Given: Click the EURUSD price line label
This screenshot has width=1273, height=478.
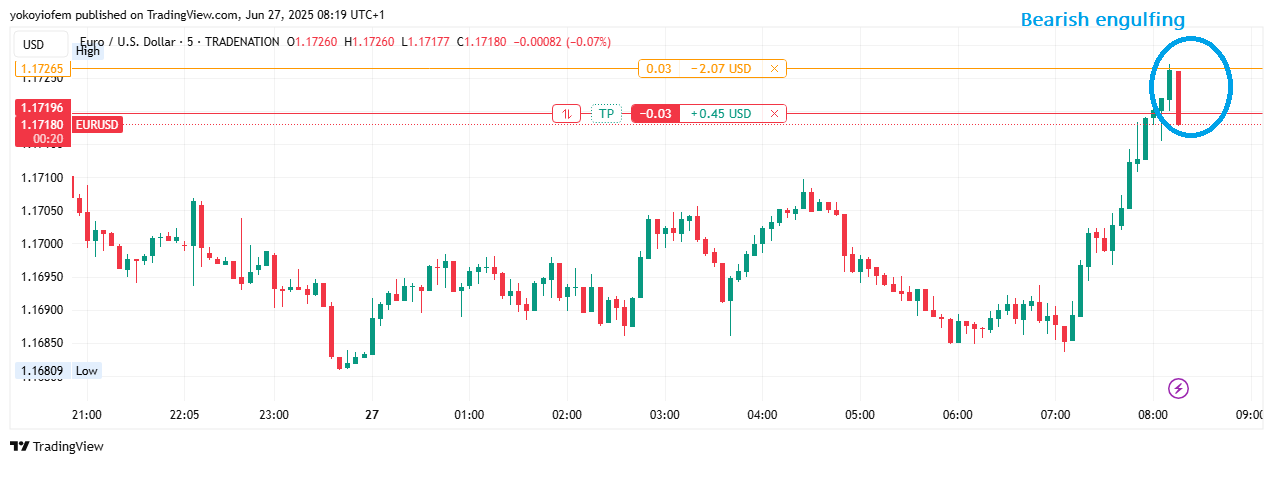Looking at the screenshot, I should 97,125.
